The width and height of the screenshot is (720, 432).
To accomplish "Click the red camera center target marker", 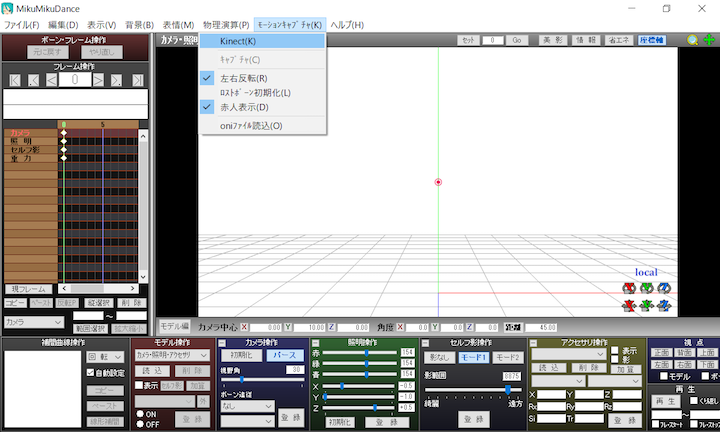I will [x=438, y=182].
